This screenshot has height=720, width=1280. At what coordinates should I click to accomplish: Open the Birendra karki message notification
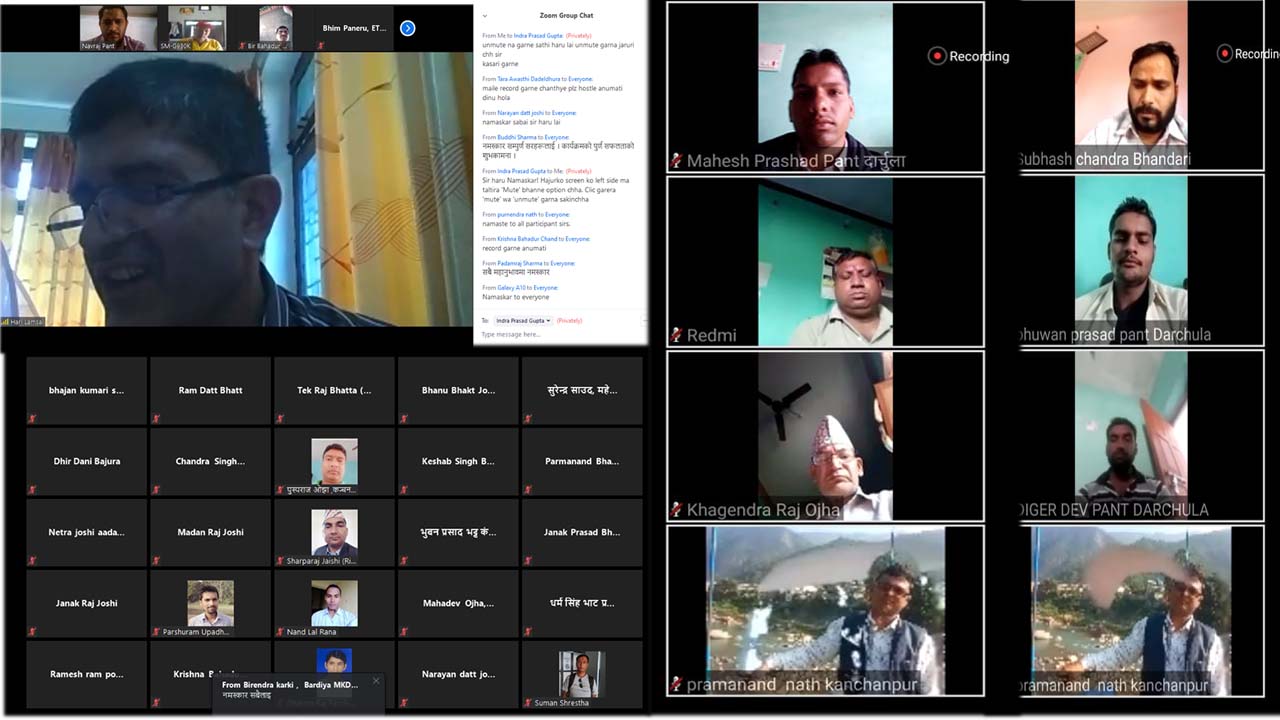click(290, 690)
